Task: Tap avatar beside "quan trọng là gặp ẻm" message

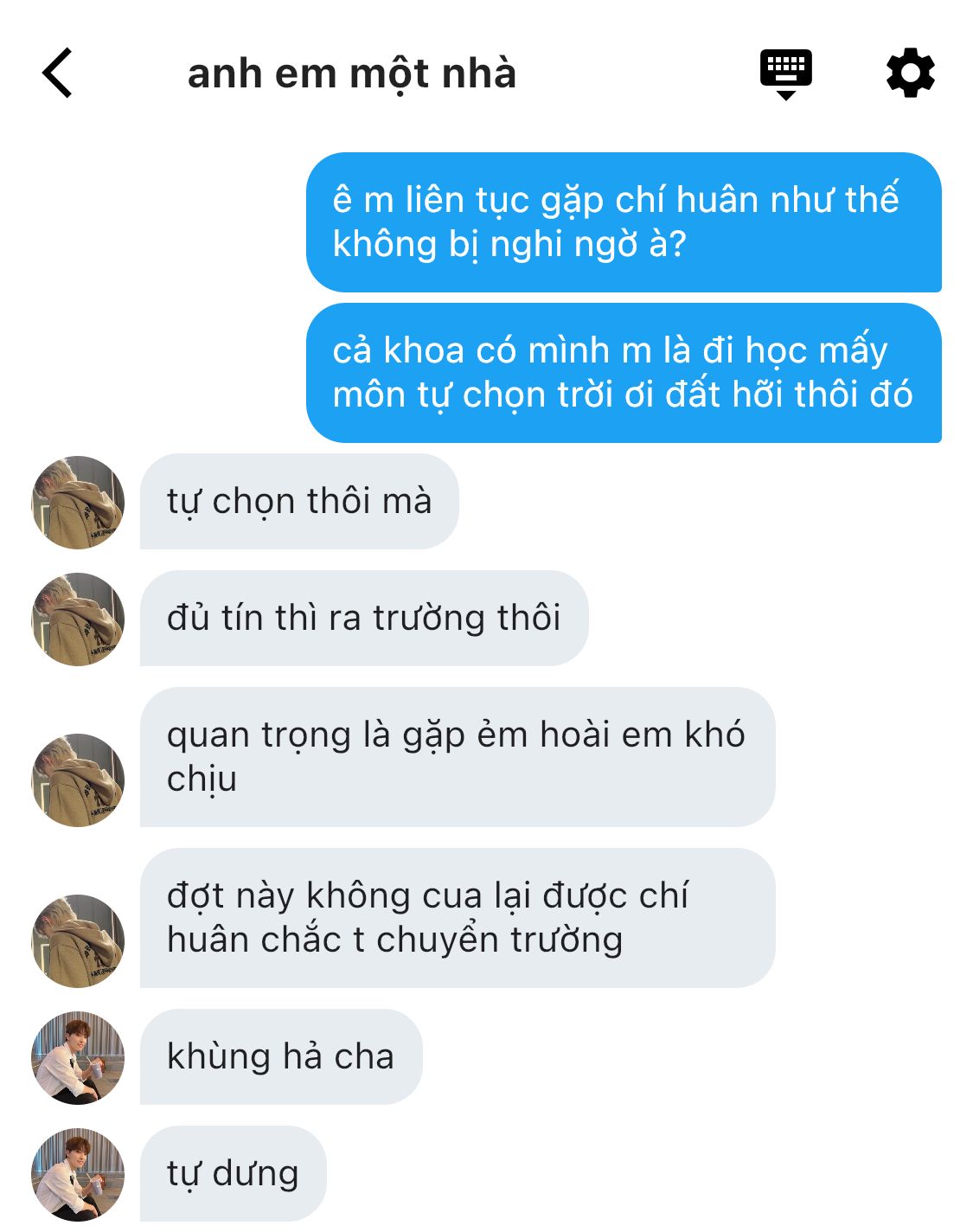Action: click(78, 780)
